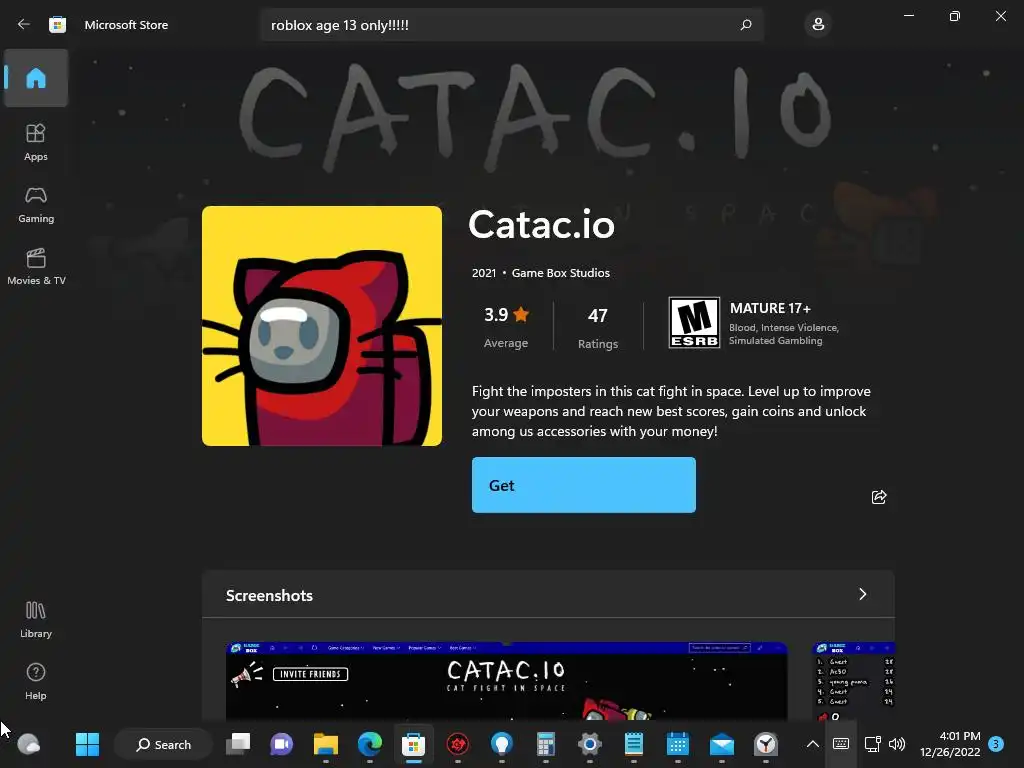Open the Chat app on the taskbar
Screen dimensions: 1024x768
pos(281,744)
